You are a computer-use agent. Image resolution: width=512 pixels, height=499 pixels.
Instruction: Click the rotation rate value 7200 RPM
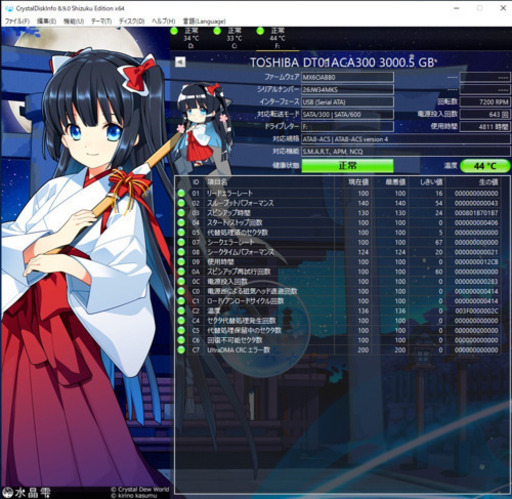(x=485, y=102)
